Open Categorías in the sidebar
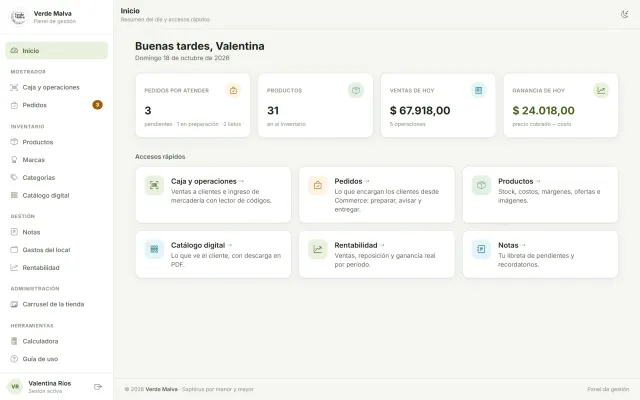The height and width of the screenshot is (400, 640). pyautogui.click(x=57, y=178)
